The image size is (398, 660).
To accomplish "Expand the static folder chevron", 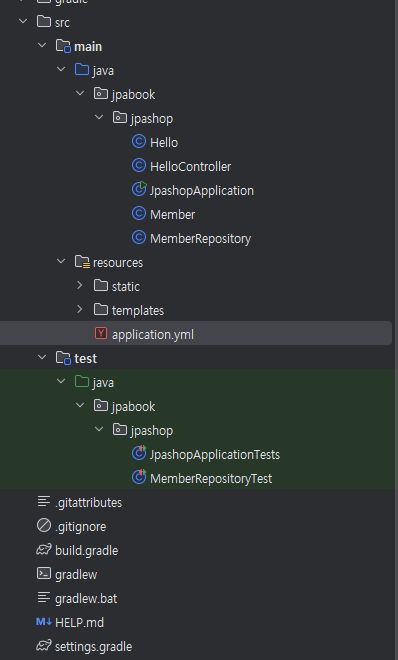I will click(x=80, y=285).
